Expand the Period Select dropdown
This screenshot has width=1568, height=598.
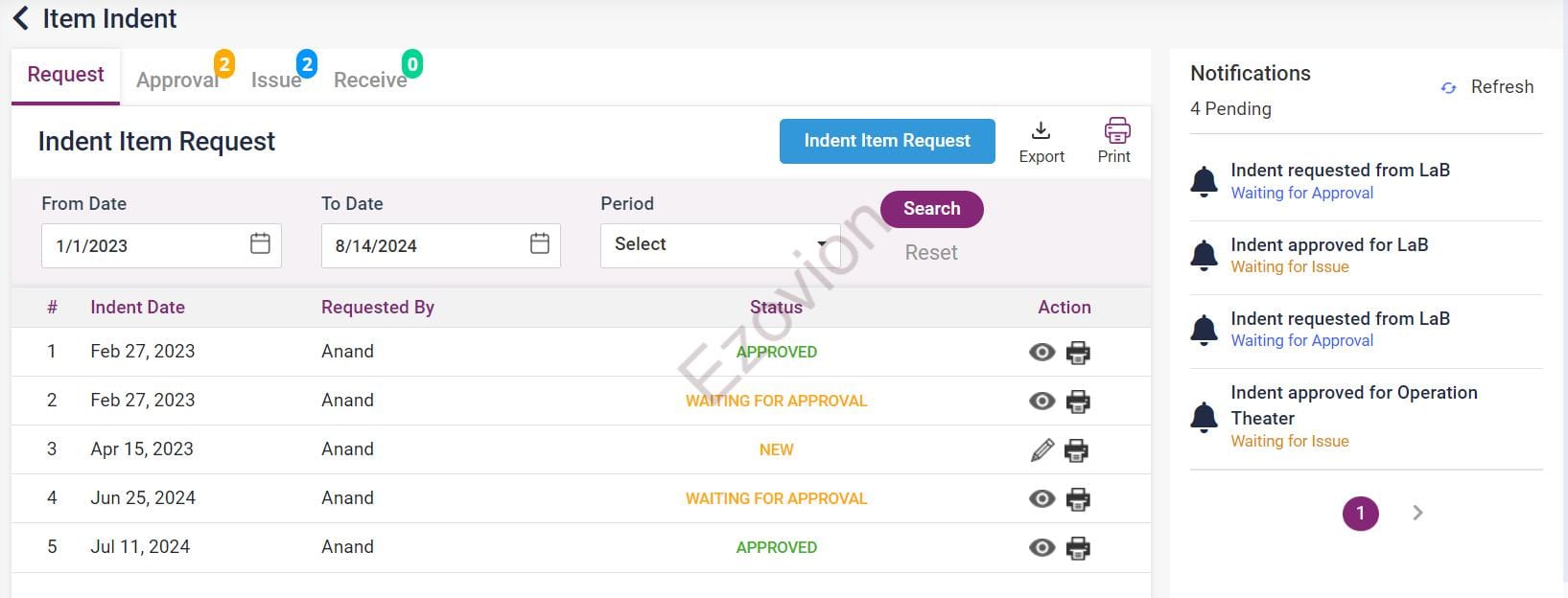[719, 245]
